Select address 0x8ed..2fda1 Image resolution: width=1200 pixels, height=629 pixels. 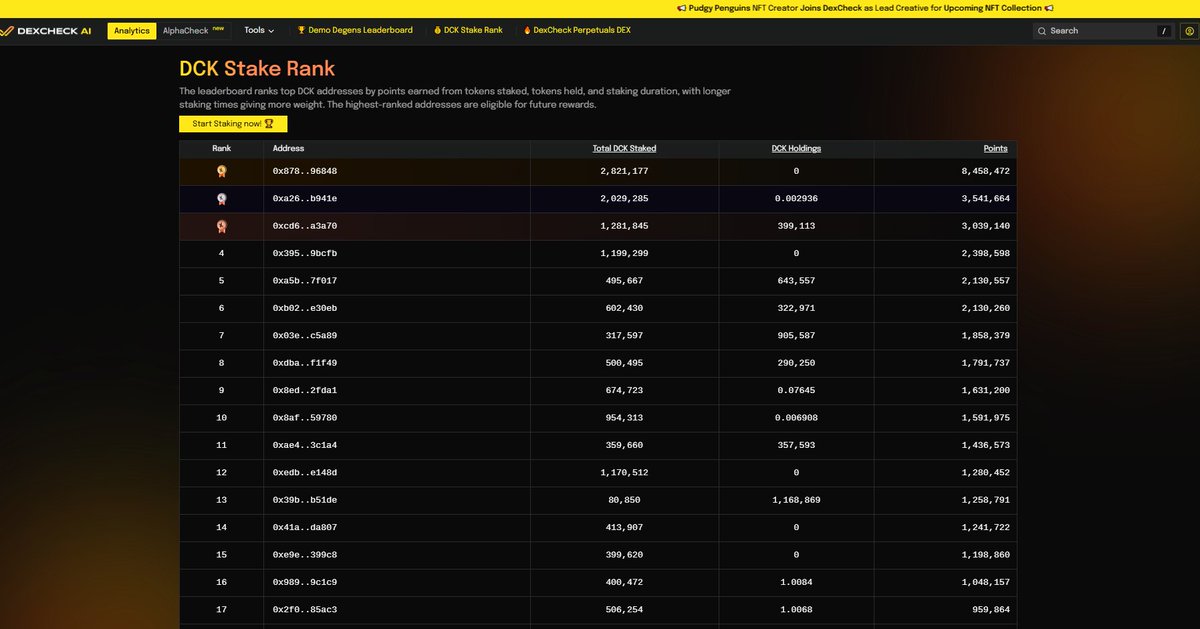click(x=305, y=391)
